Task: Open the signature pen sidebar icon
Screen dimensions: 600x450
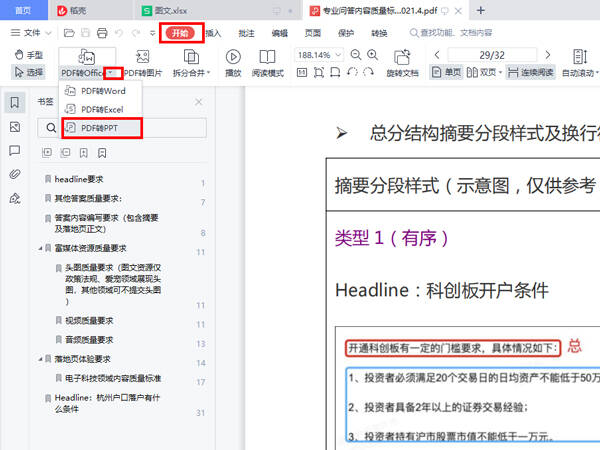Action: point(15,198)
